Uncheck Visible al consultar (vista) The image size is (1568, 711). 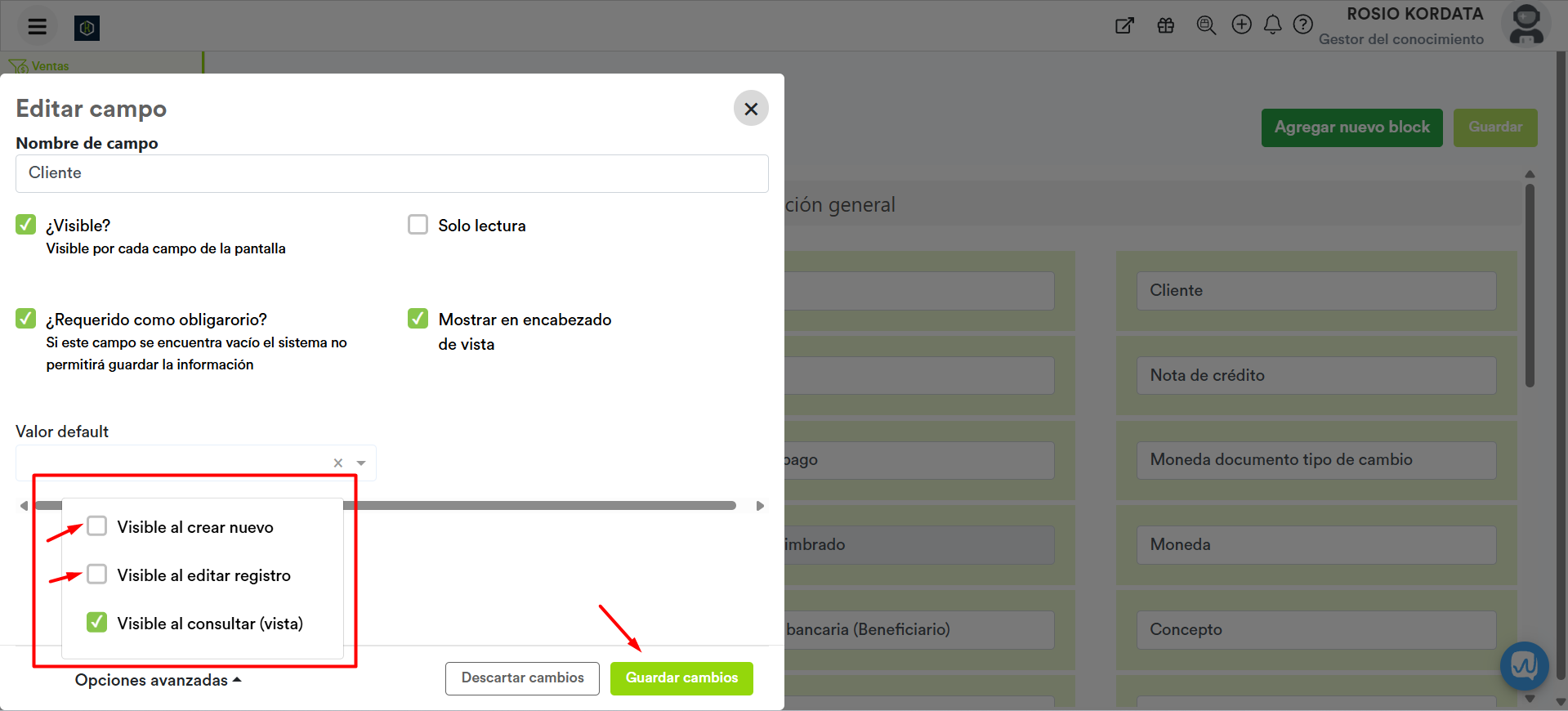97,623
